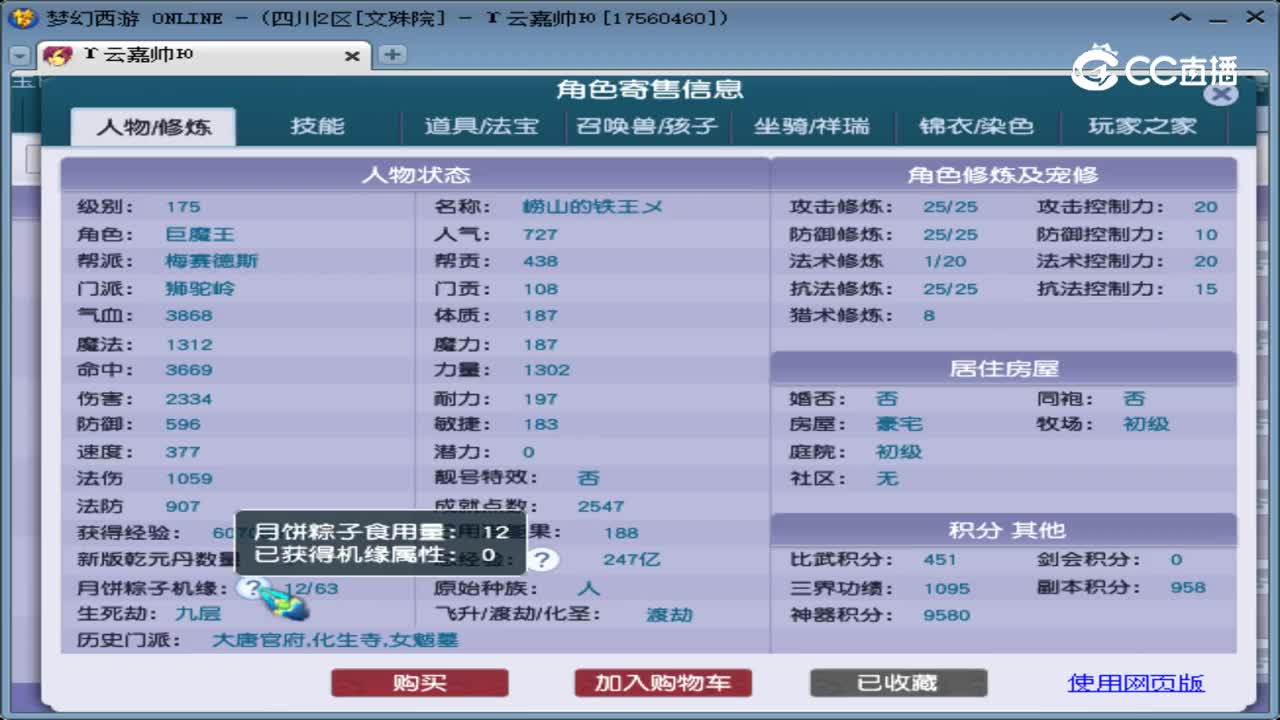Switch to 技能 tab
The width and height of the screenshot is (1280, 720).
(x=317, y=126)
